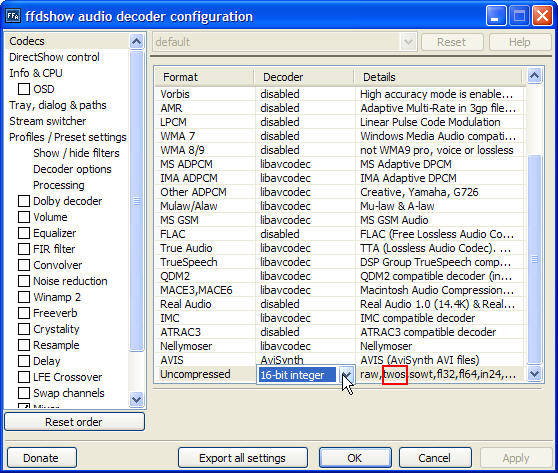Click the codec table scrollbar thumb
This screenshot has width=558, height=473.
point(535,260)
